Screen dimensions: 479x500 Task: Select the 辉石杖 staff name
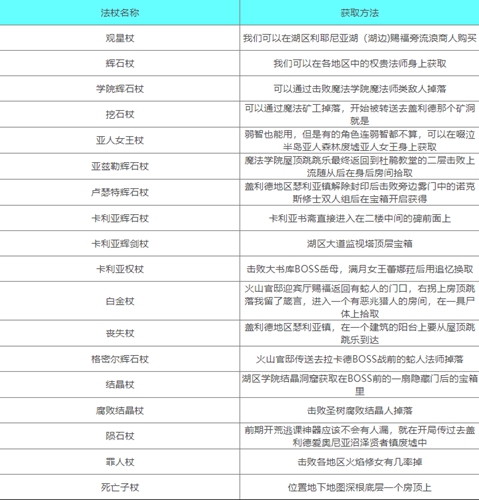point(120,63)
